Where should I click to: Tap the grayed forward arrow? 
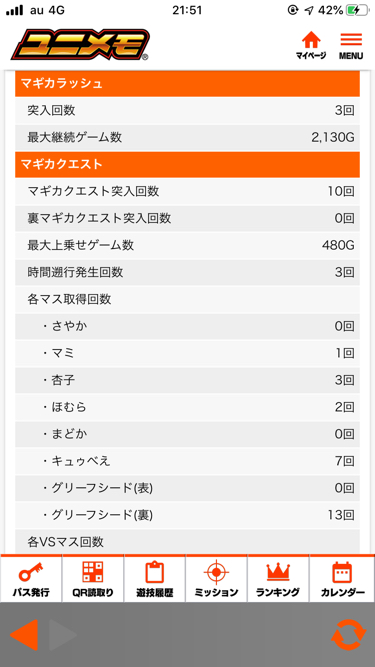click(x=63, y=635)
